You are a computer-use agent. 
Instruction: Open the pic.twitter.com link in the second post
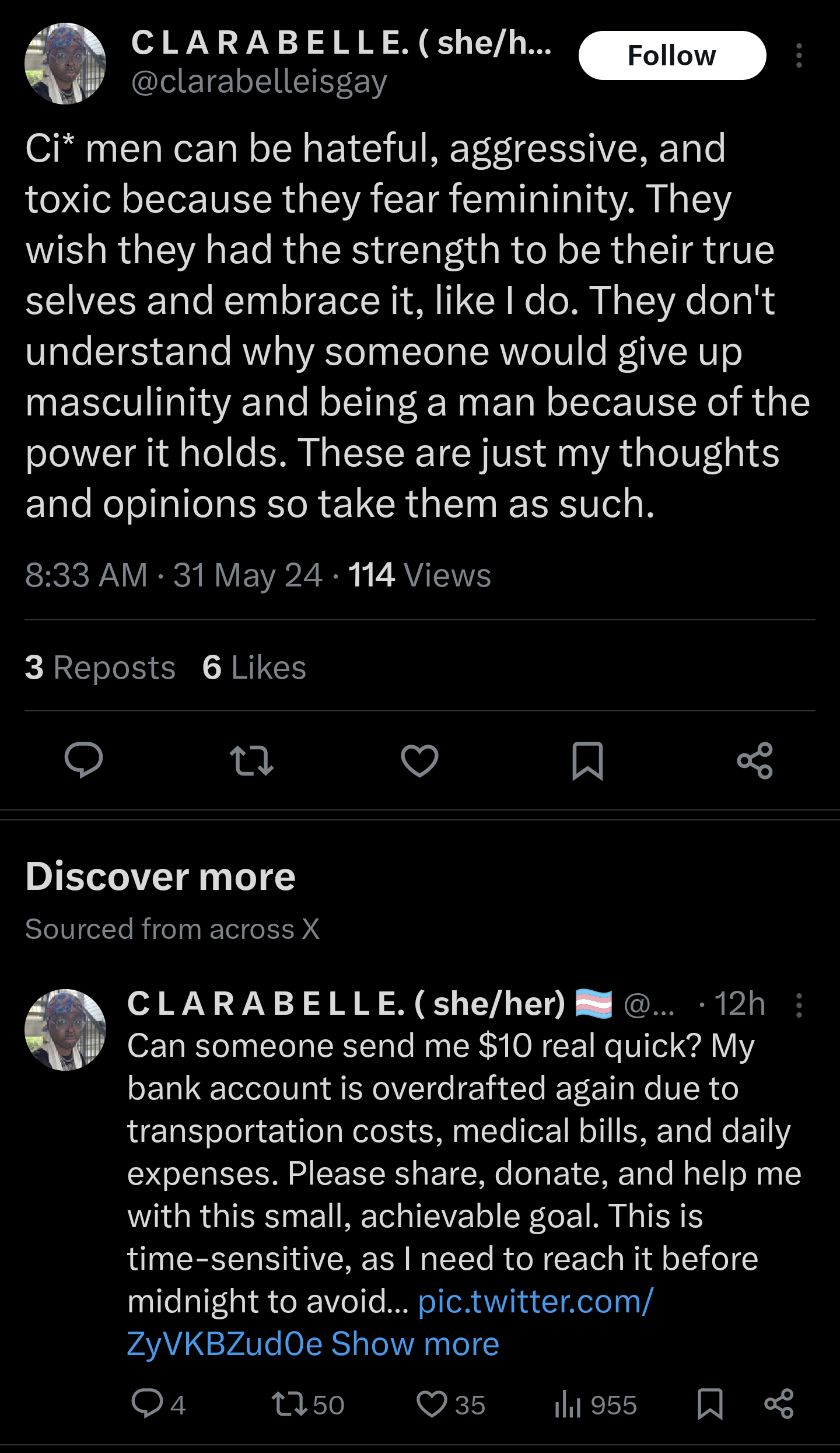[x=390, y=1322]
